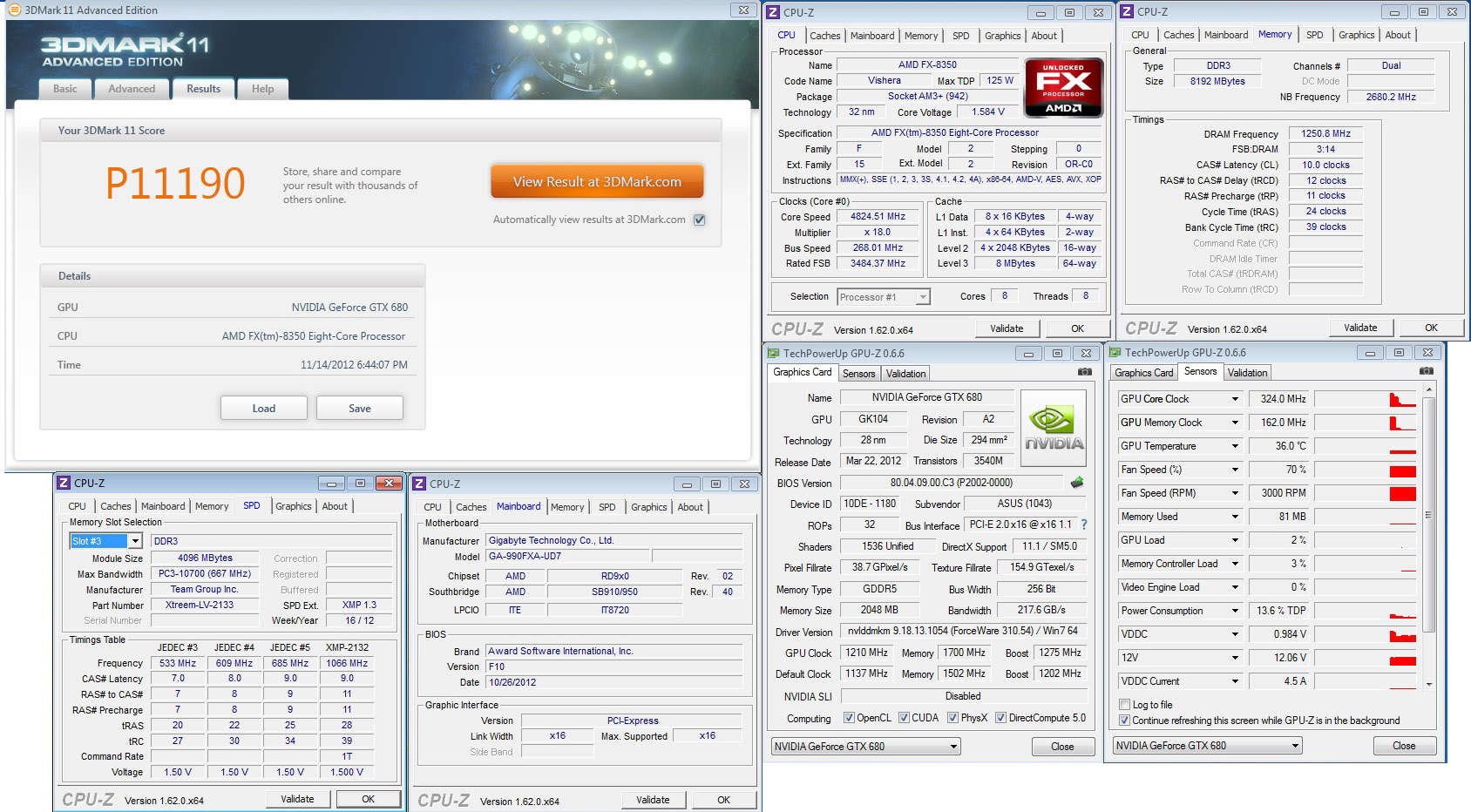1471x812 pixels.
Task: Expand the Fan Speed (RPM) sensor dropdown
Action: coord(1235,493)
